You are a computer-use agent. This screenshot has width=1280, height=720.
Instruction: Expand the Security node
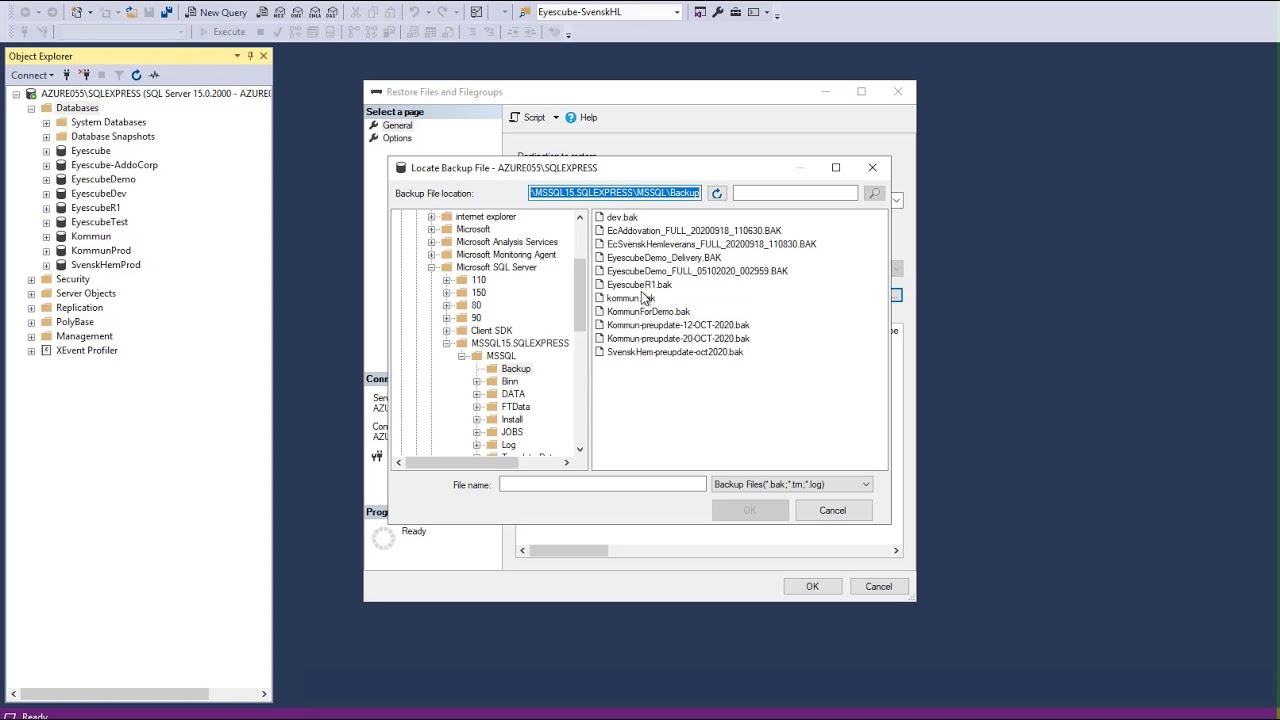pyautogui.click(x=31, y=280)
